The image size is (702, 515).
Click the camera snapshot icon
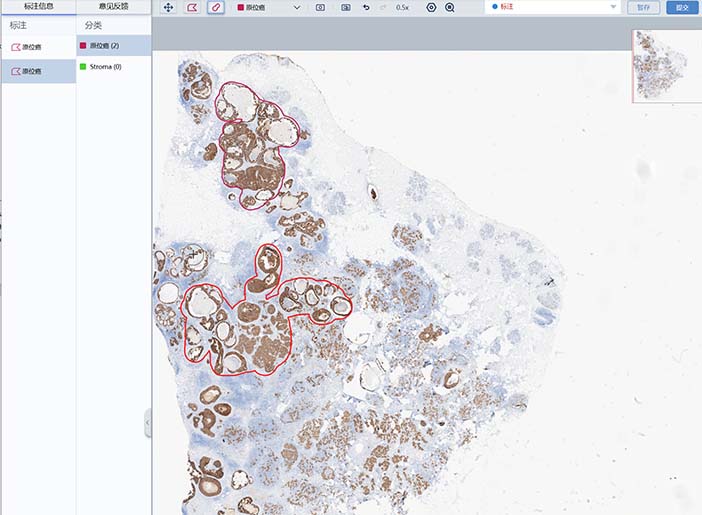(x=345, y=7)
